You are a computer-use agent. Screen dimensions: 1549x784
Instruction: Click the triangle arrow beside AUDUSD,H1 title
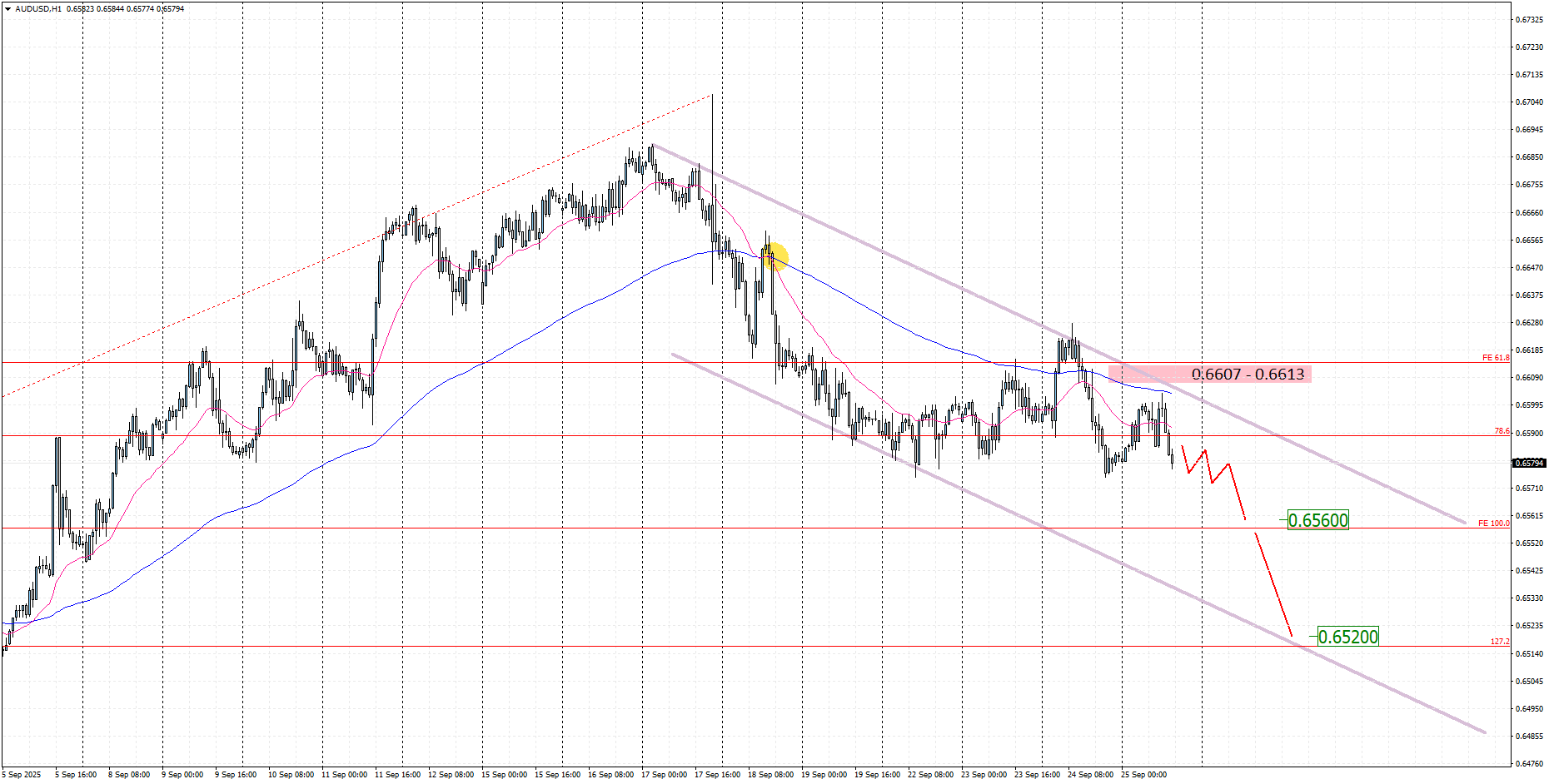click(x=7, y=9)
